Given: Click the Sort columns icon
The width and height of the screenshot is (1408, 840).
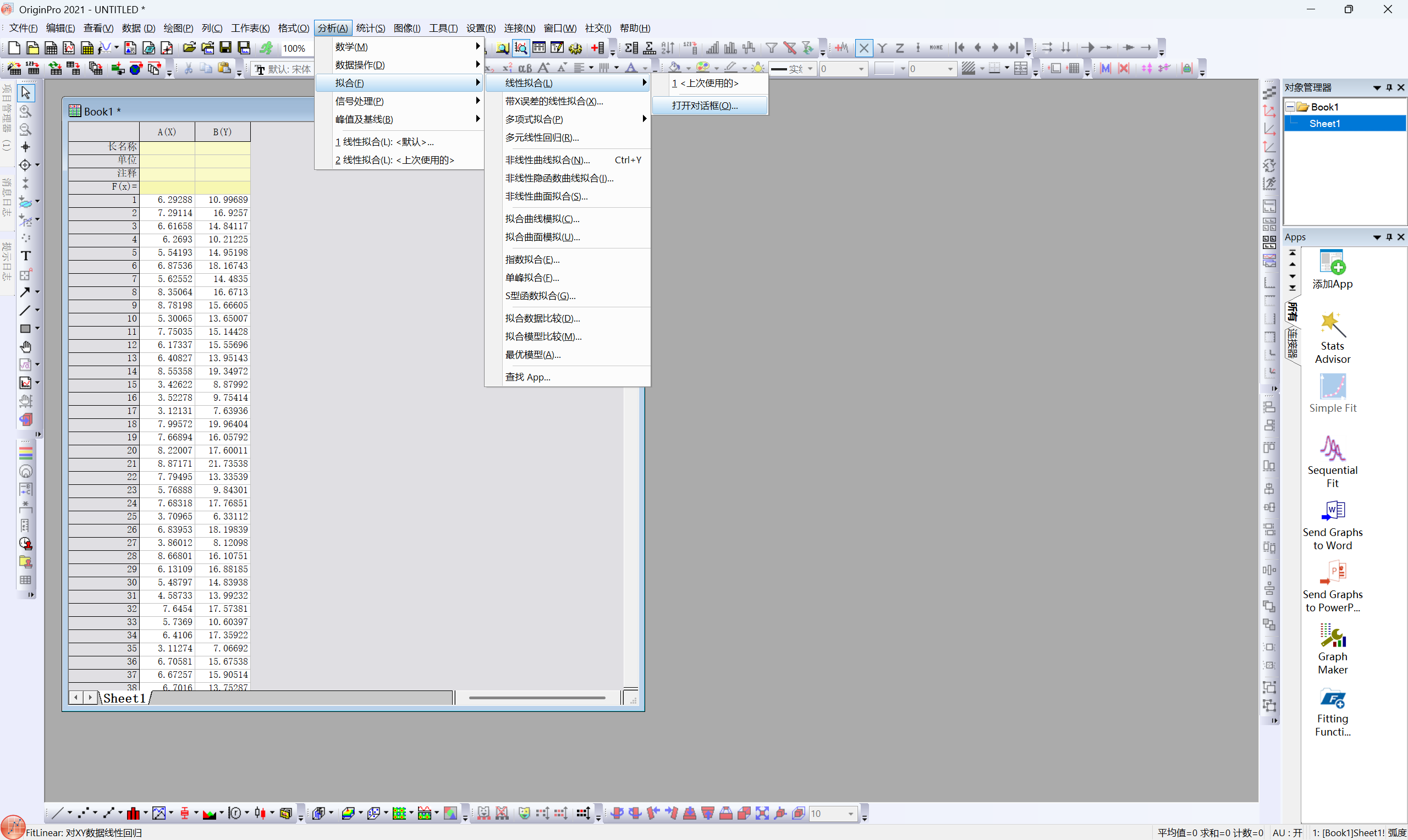Looking at the screenshot, I should 668,48.
